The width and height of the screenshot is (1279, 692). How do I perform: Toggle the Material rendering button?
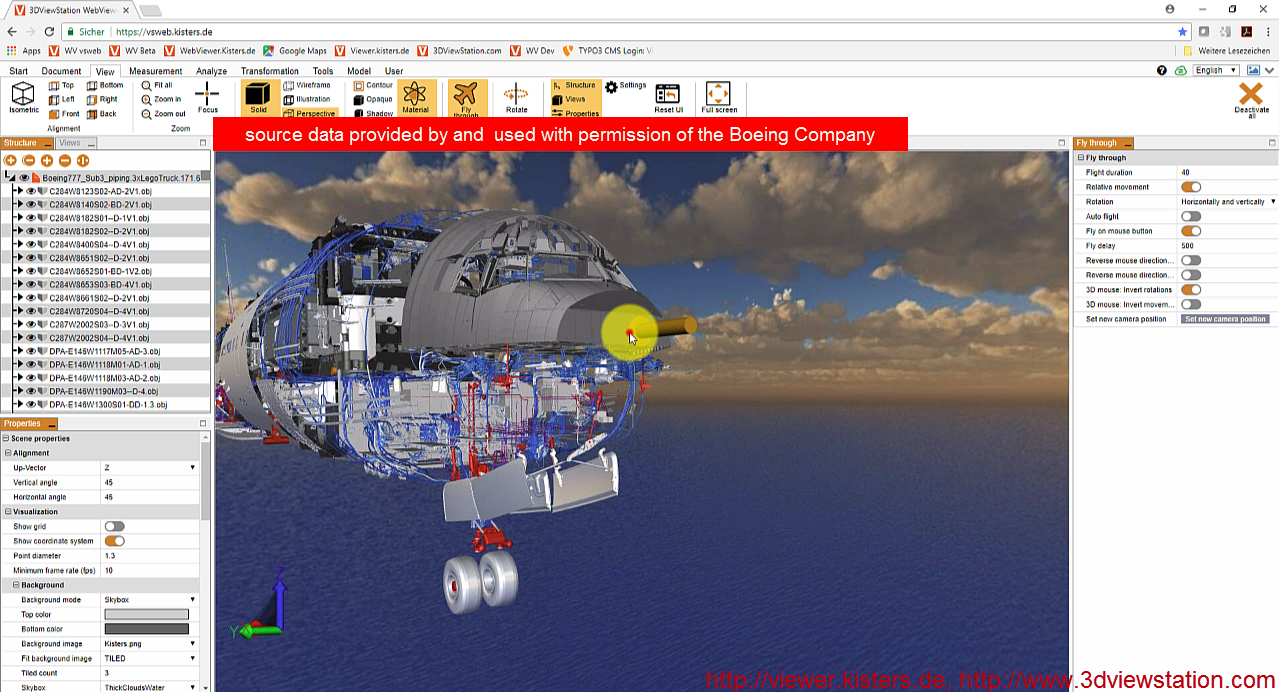(x=415, y=98)
